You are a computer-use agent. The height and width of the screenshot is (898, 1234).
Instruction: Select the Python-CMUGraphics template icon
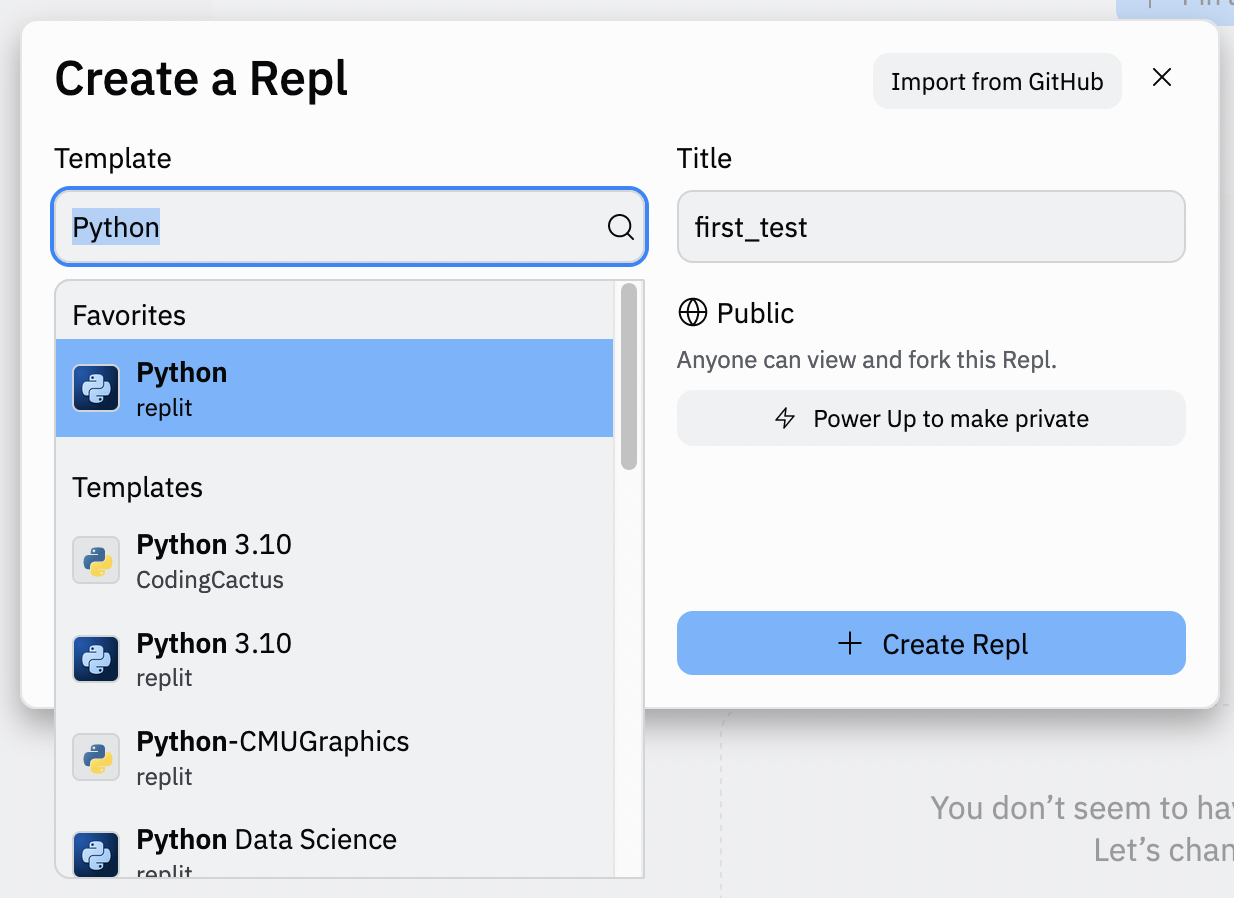pos(96,757)
